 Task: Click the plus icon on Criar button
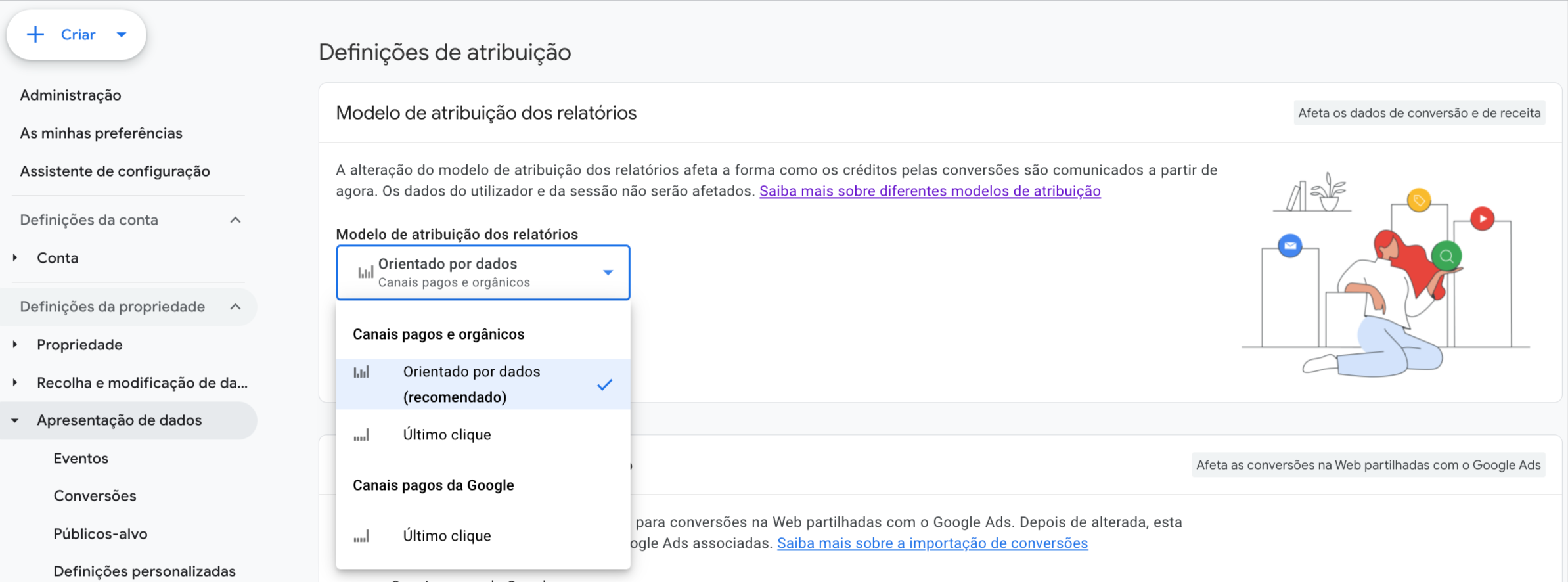[x=35, y=34]
